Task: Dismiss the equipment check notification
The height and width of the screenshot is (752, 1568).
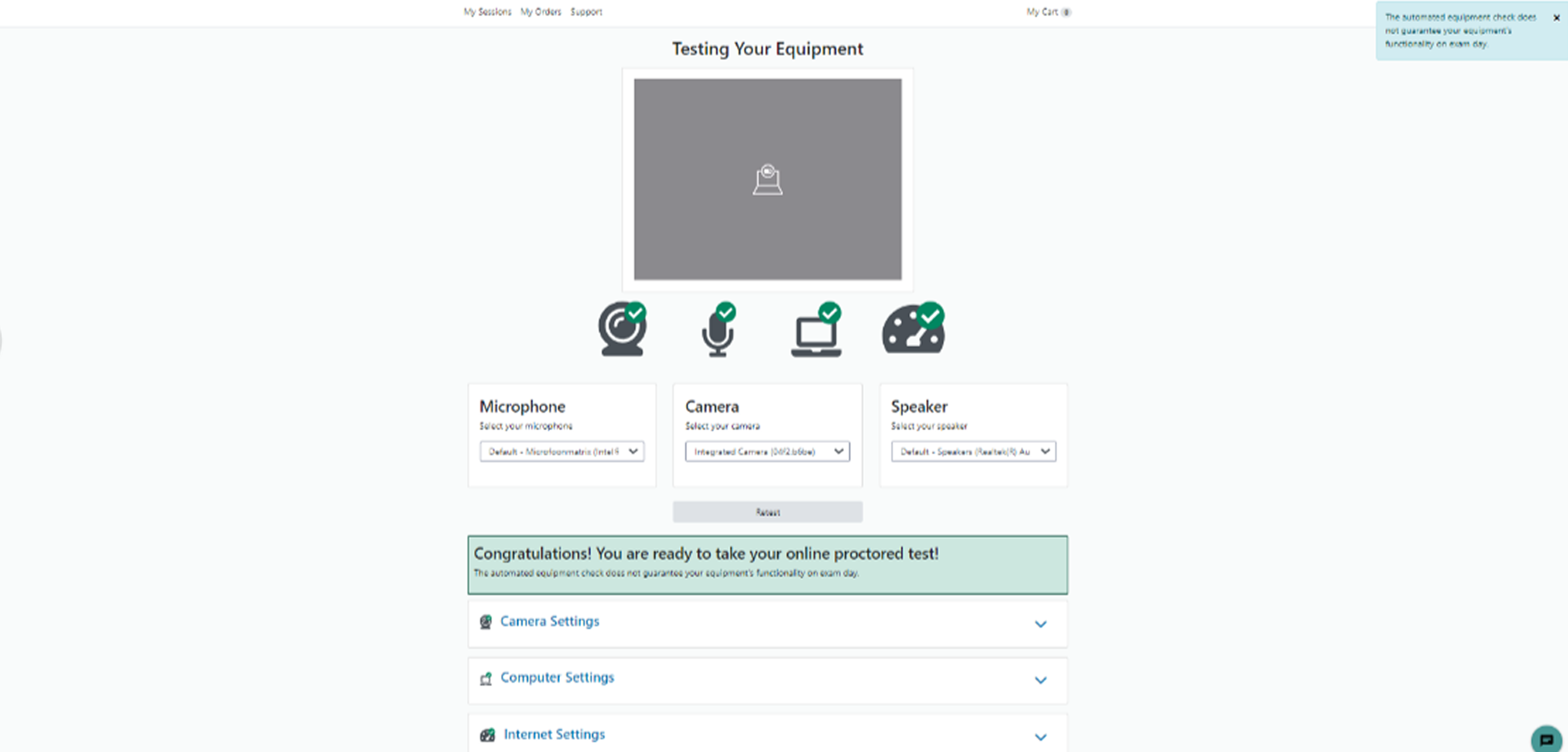Action: pyautogui.click(x=1556, y=17)
